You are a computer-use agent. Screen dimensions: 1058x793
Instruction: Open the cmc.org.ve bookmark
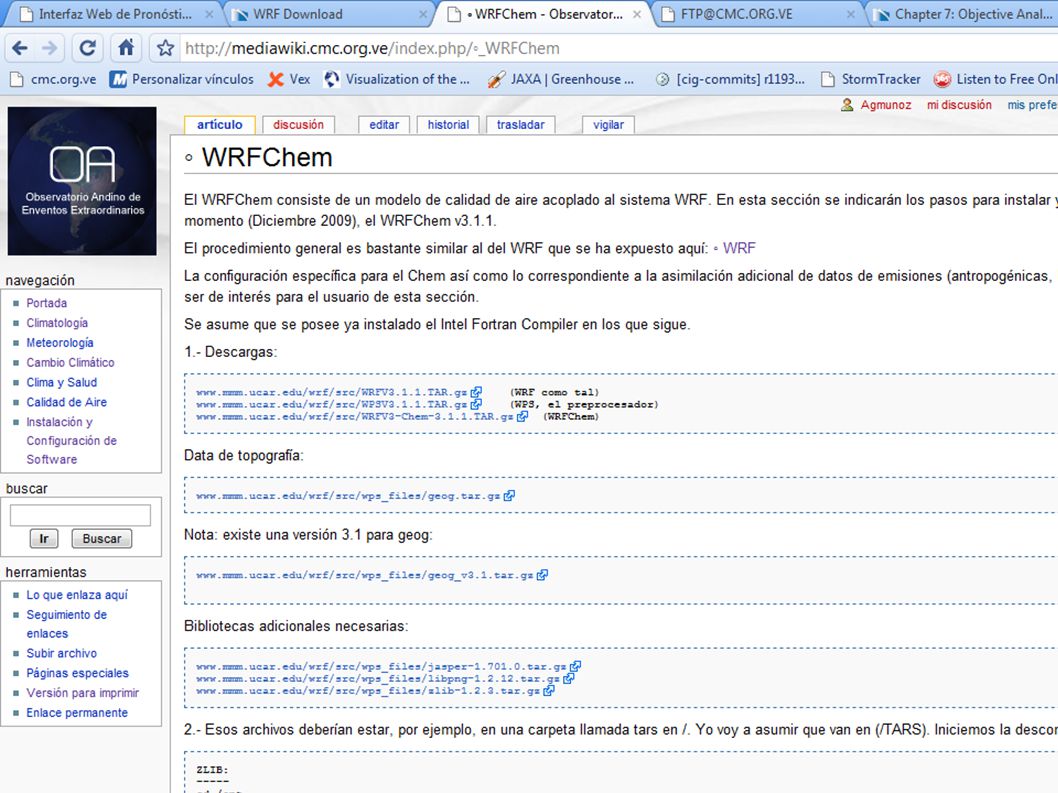(x=54, y=80)
